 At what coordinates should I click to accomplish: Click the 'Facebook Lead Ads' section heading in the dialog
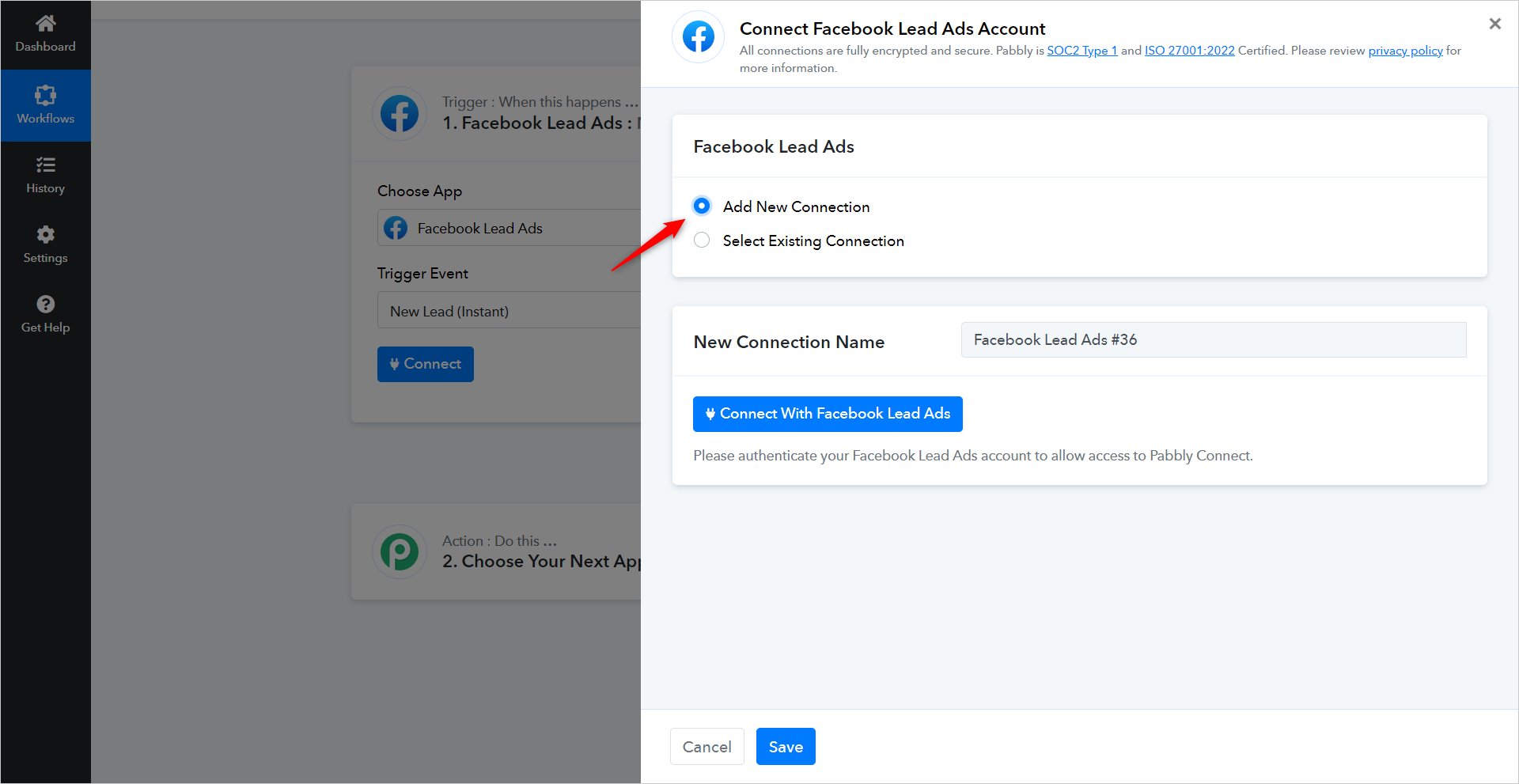pyautogui.click(x=774, y=146)
